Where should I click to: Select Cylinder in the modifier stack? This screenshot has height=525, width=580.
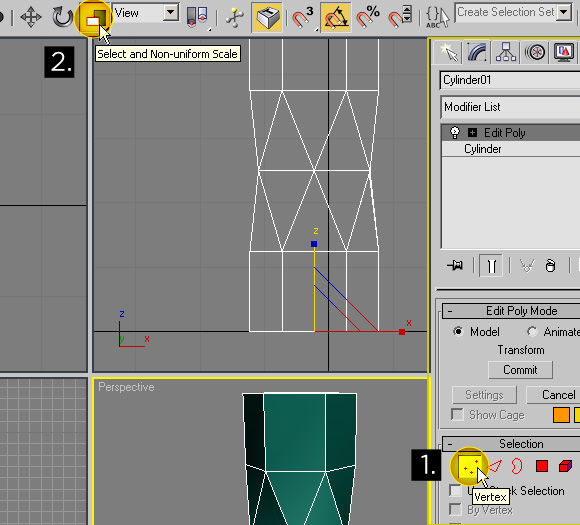482,149
